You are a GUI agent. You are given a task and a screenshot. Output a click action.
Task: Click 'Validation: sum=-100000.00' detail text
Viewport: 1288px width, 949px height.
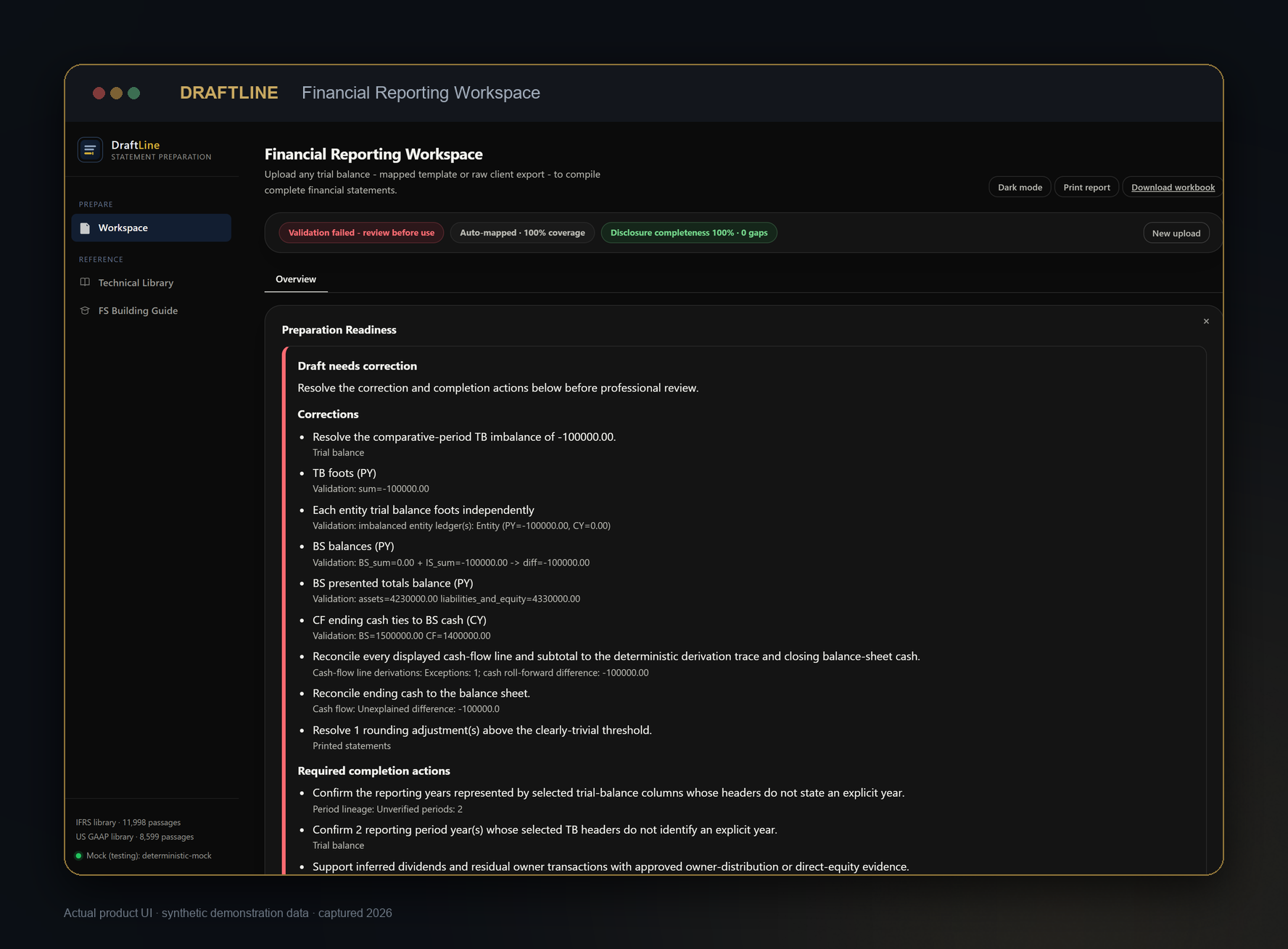point(371,489)
